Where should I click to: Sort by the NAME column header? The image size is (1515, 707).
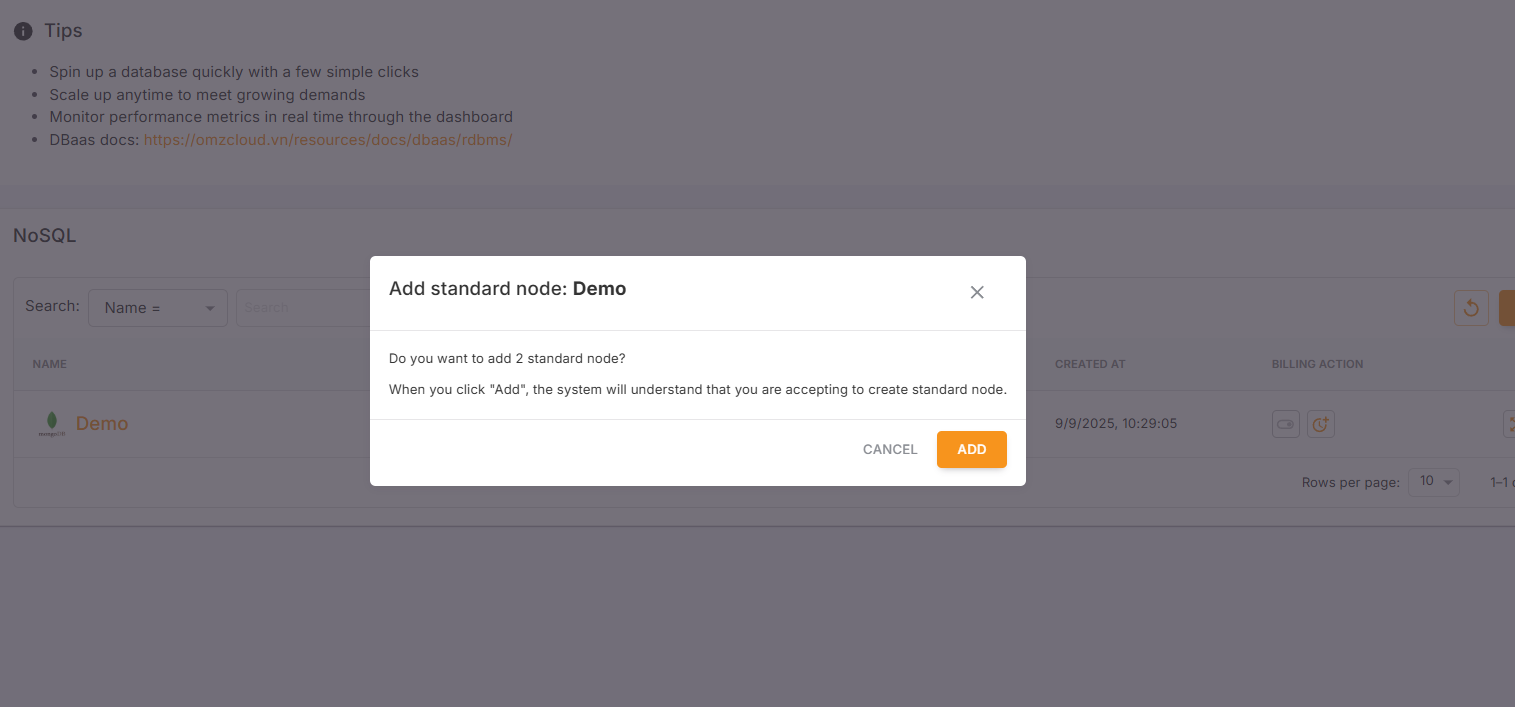click(49, 363)
